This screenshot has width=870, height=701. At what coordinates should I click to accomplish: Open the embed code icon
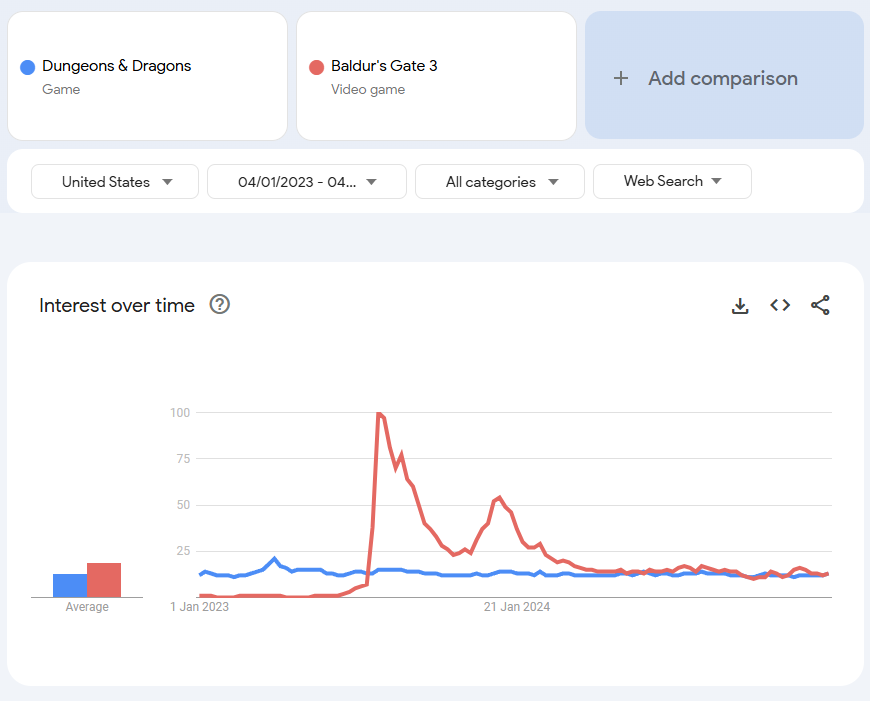pos(780,305)
